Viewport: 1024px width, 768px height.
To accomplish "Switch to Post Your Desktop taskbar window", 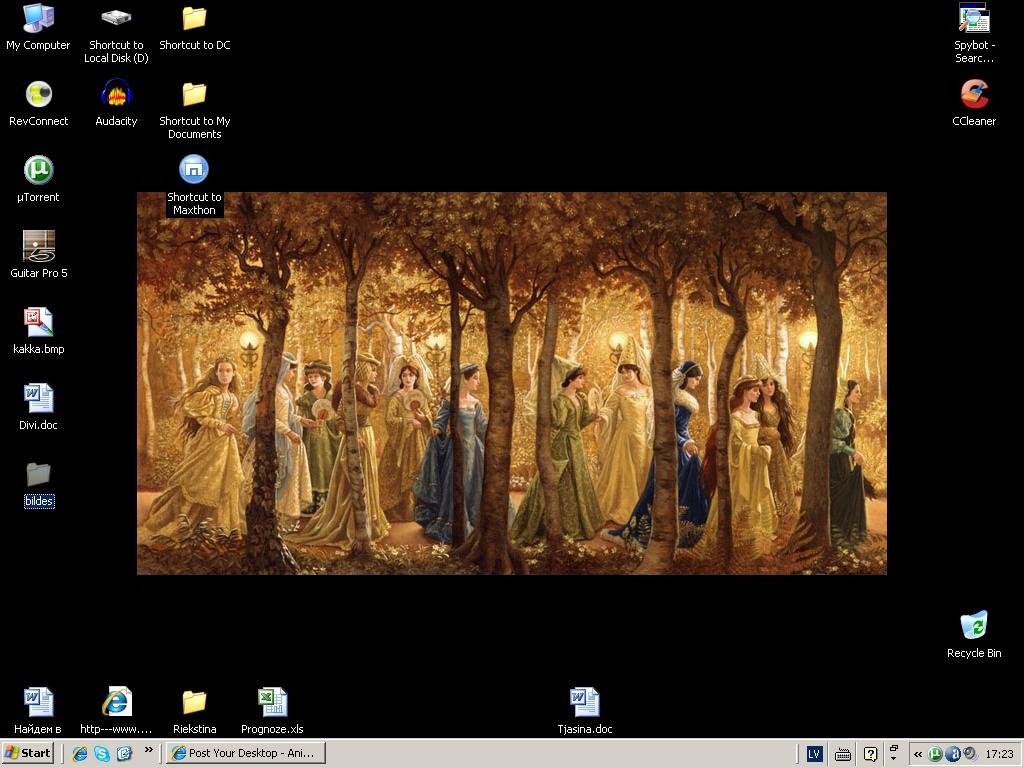I will point(246,753).
